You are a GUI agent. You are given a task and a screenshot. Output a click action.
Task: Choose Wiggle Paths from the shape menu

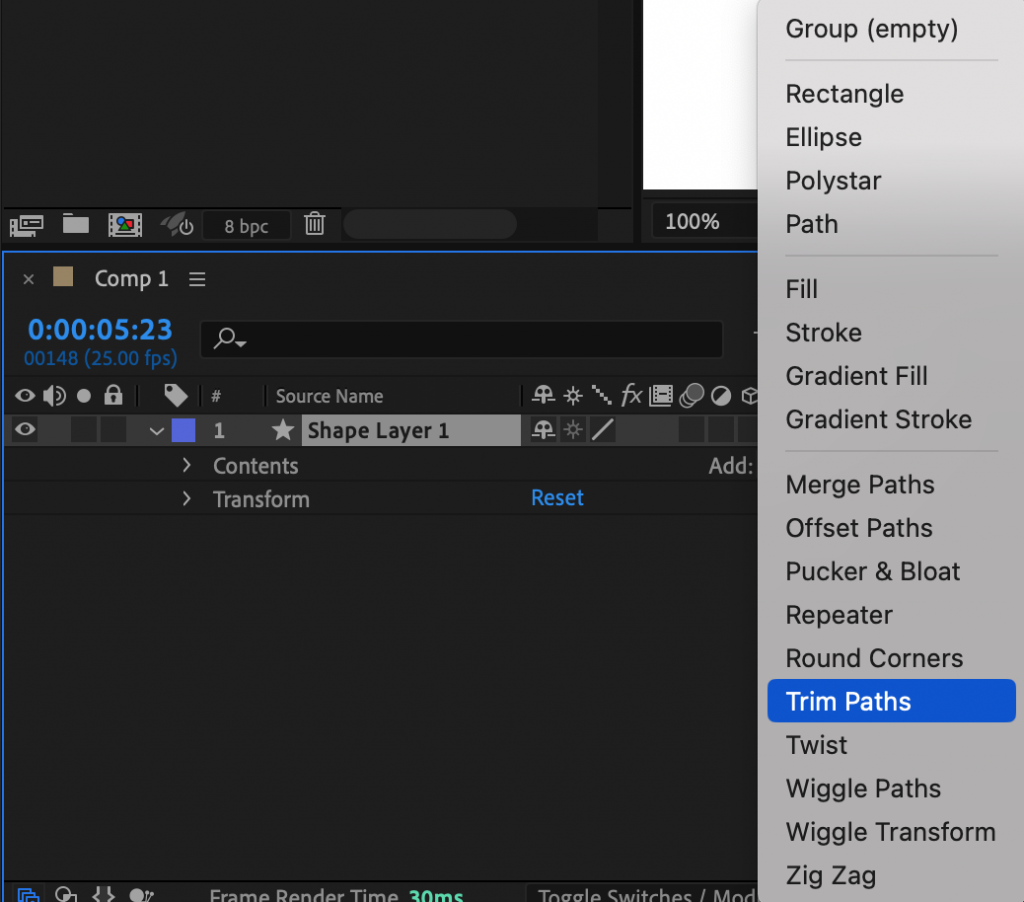(862, 788)
